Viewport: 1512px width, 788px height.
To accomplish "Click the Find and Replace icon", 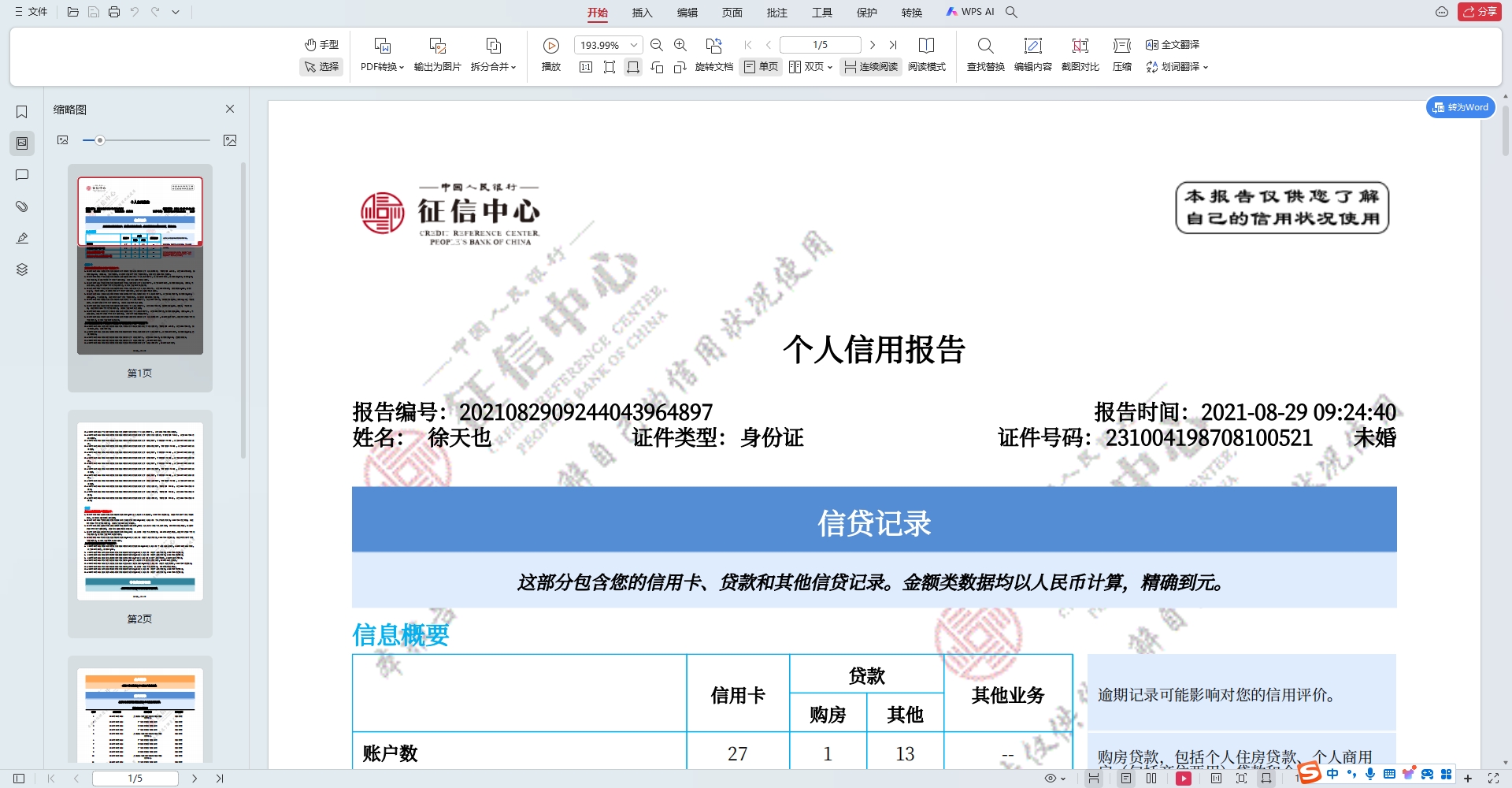I will [x=985, y=46].
